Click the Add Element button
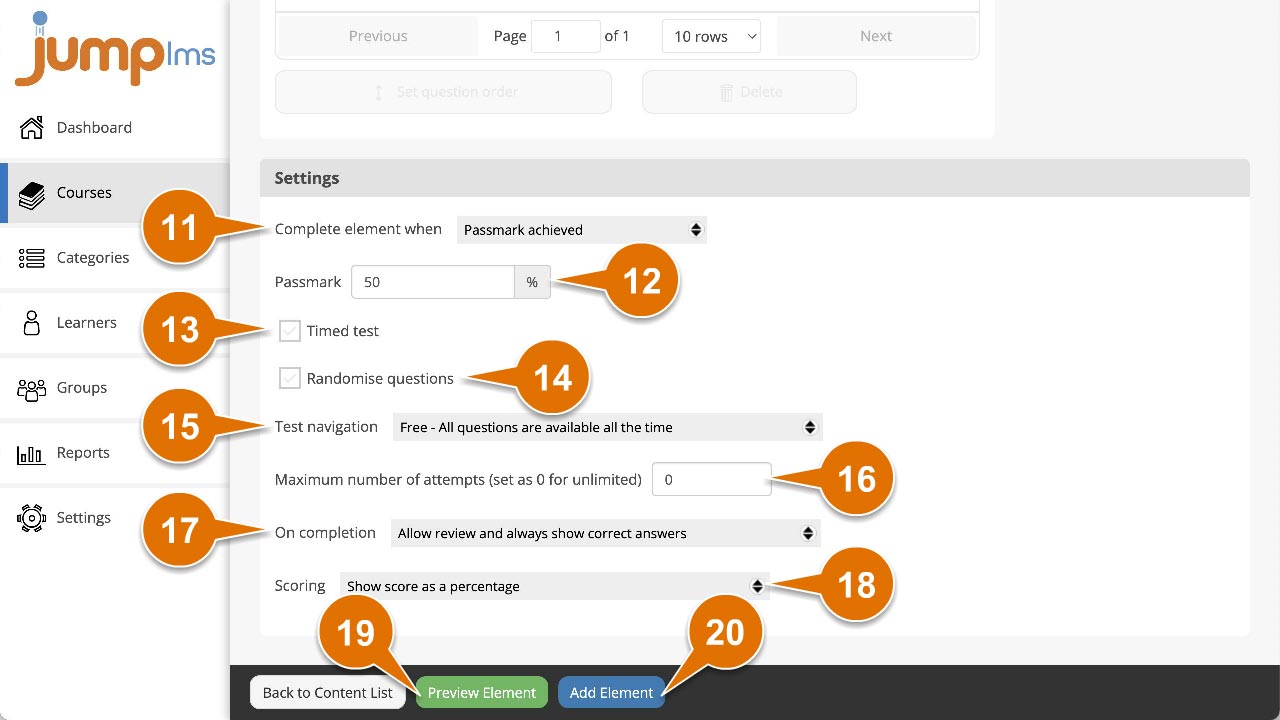Viewport: 1280px width, 720px height. (611, 692)
